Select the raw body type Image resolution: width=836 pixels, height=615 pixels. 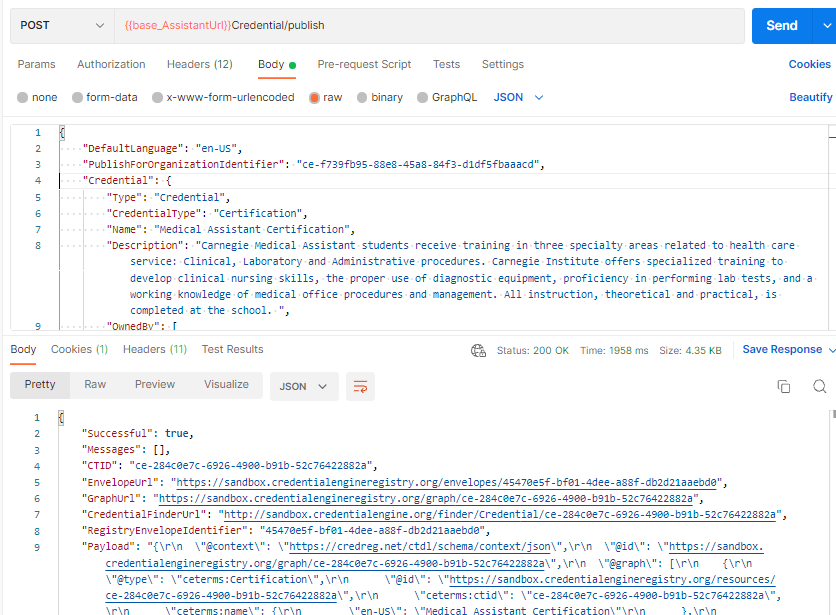tap(330, 96)
